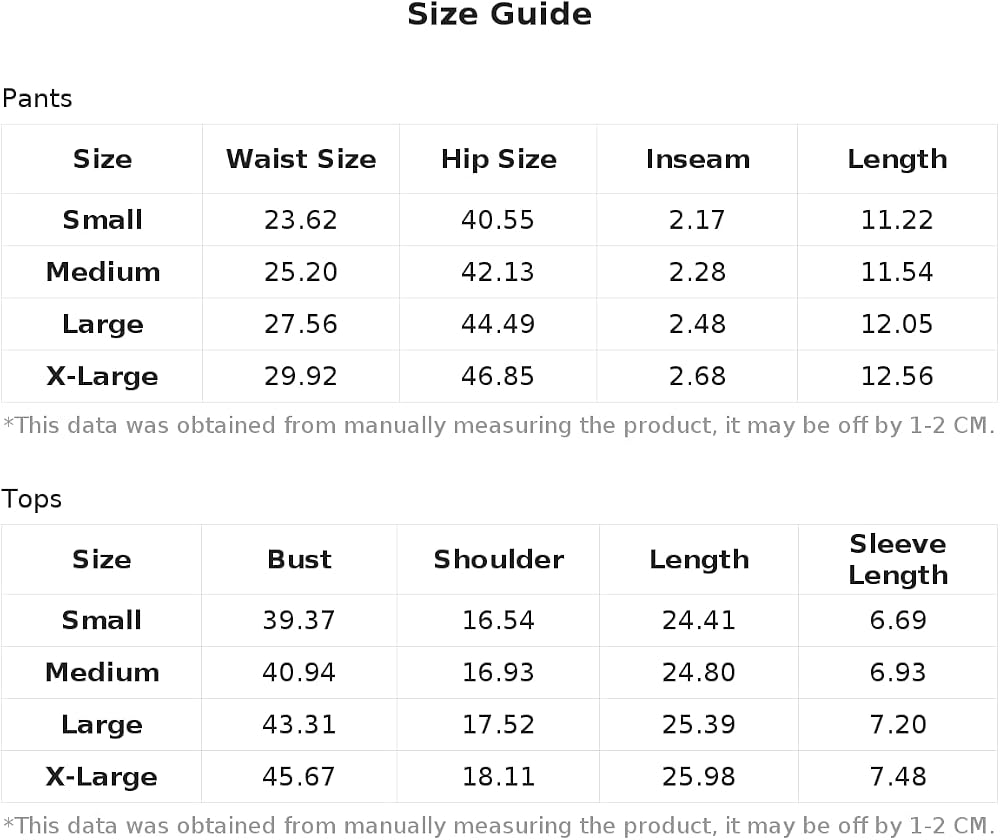Select the Large tops length 25.39

pos(698,725)
